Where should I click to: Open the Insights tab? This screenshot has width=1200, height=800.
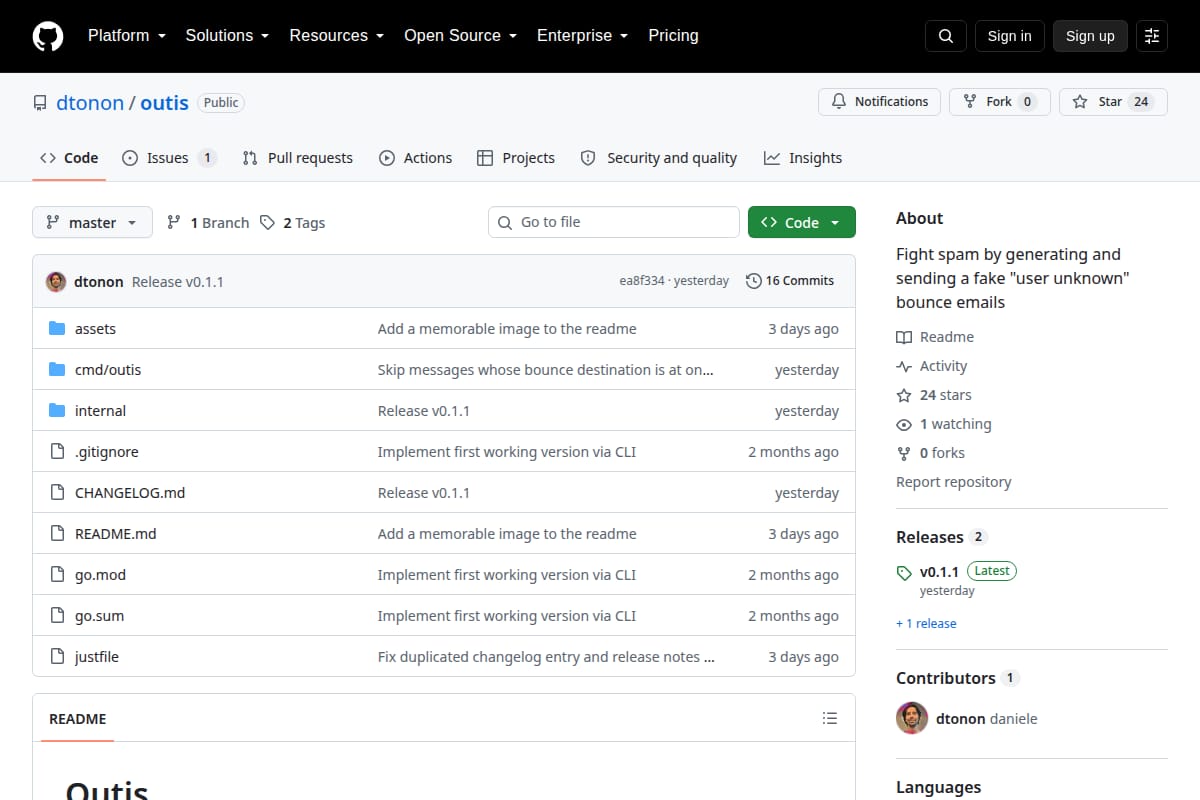pyautogui.click(x=803, y=158)
